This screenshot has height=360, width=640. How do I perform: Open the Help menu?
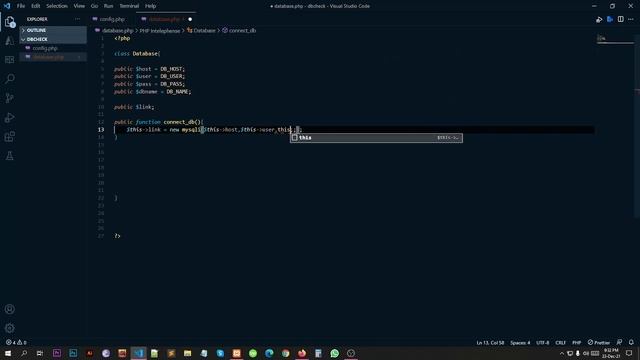tap(151, 6)
